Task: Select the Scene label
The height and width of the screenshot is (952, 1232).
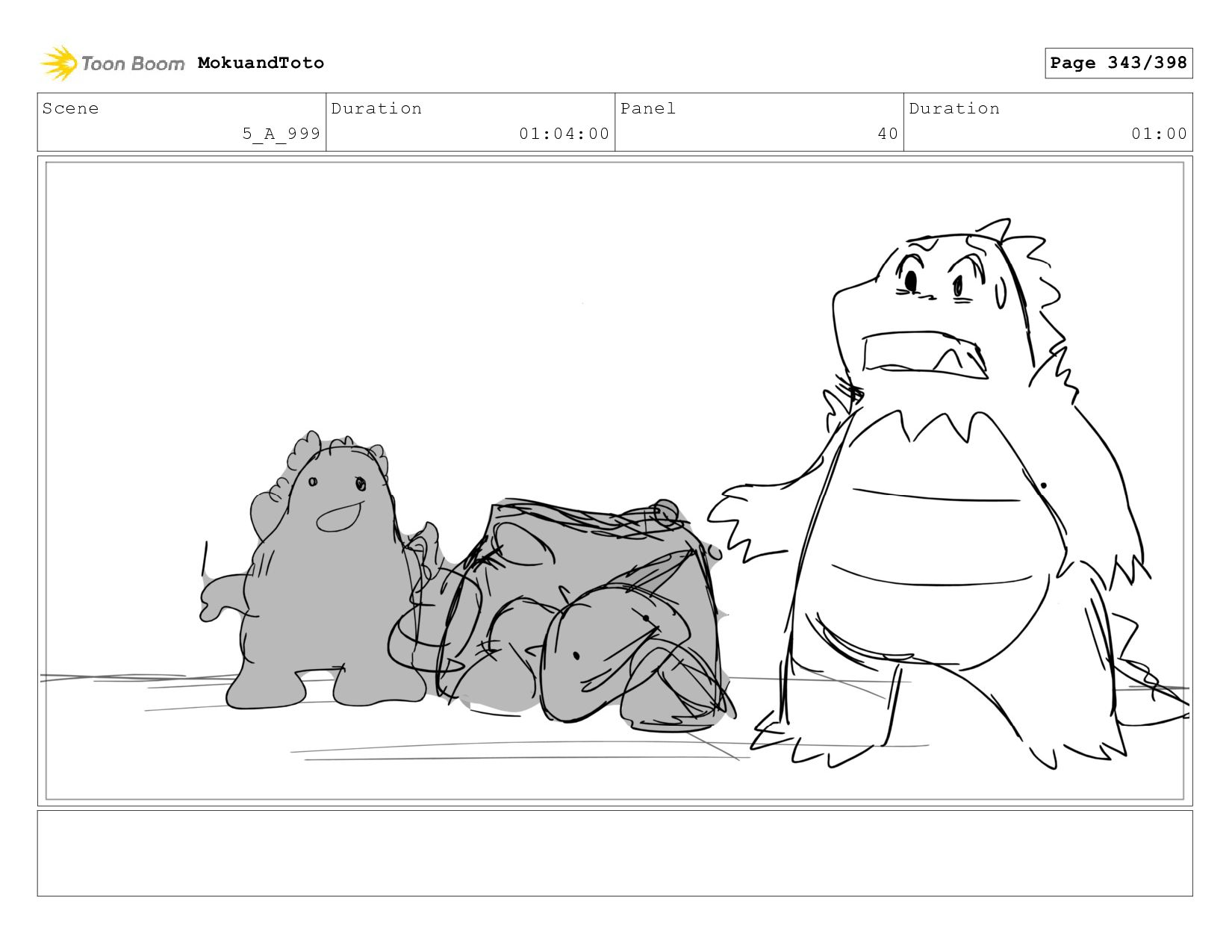Action: pos(70,108)
